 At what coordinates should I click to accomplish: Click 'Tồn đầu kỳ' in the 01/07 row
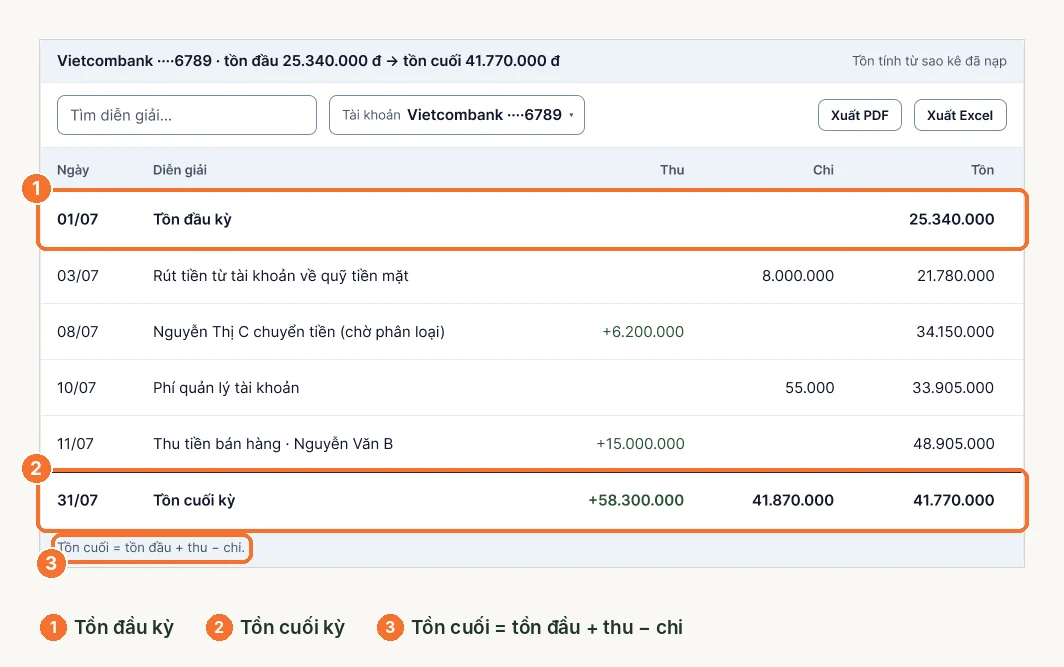192,219
